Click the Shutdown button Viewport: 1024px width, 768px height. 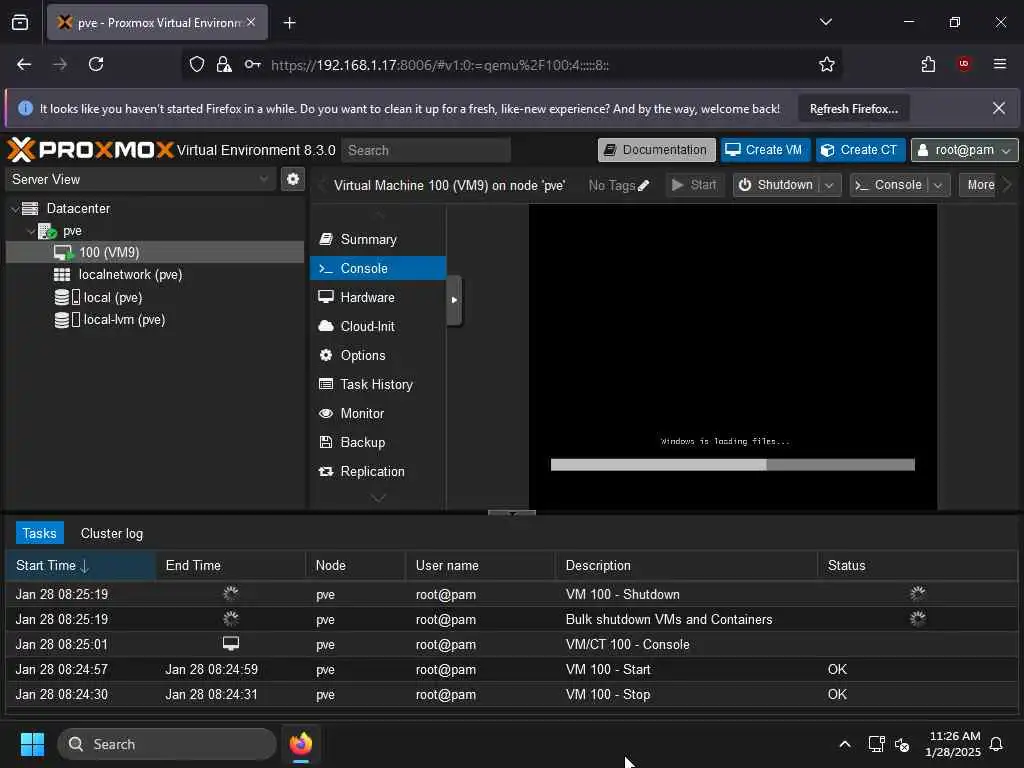[776, 185]
